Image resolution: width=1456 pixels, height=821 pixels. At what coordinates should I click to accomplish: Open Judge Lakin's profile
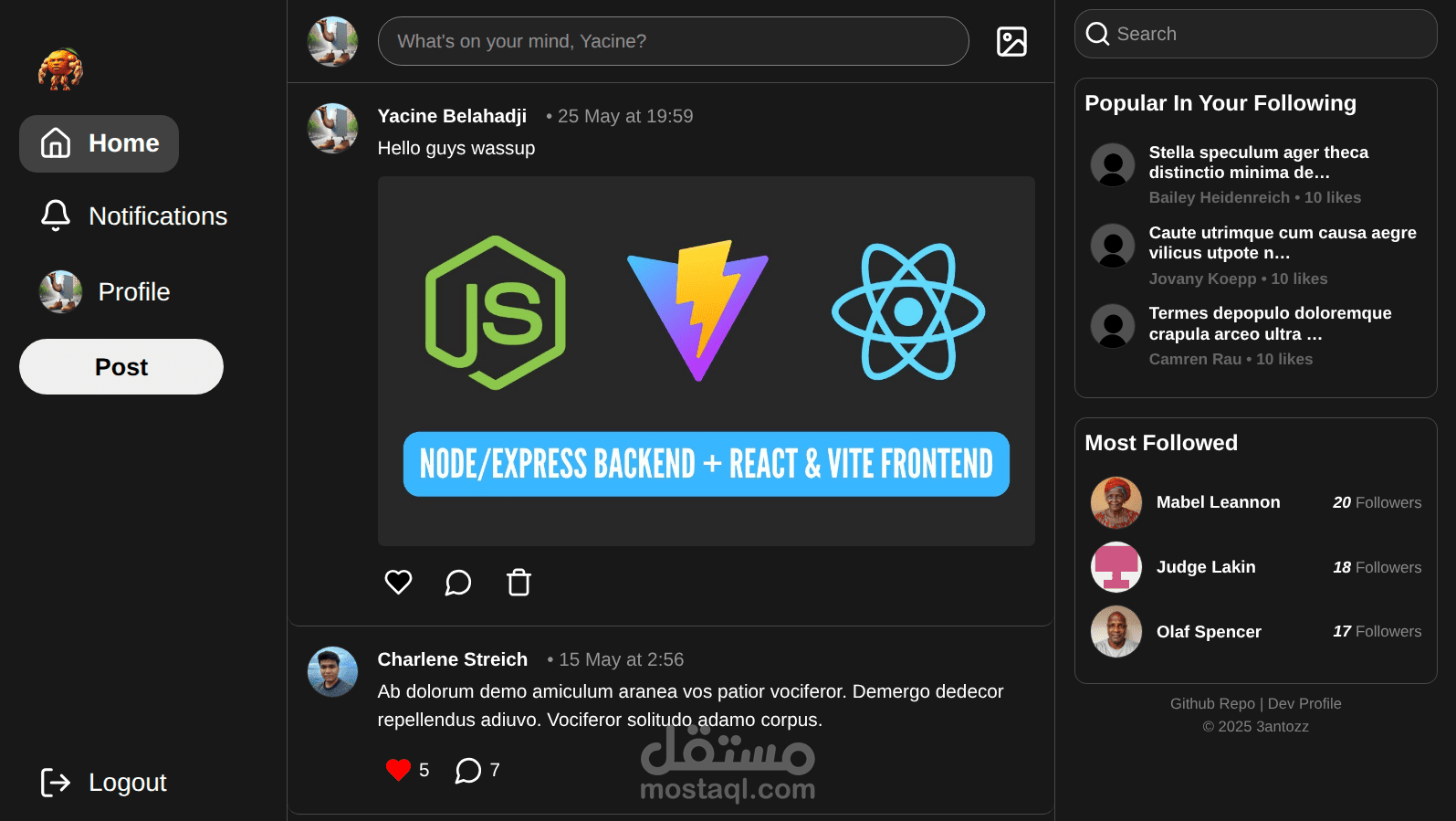(1206, 567)
